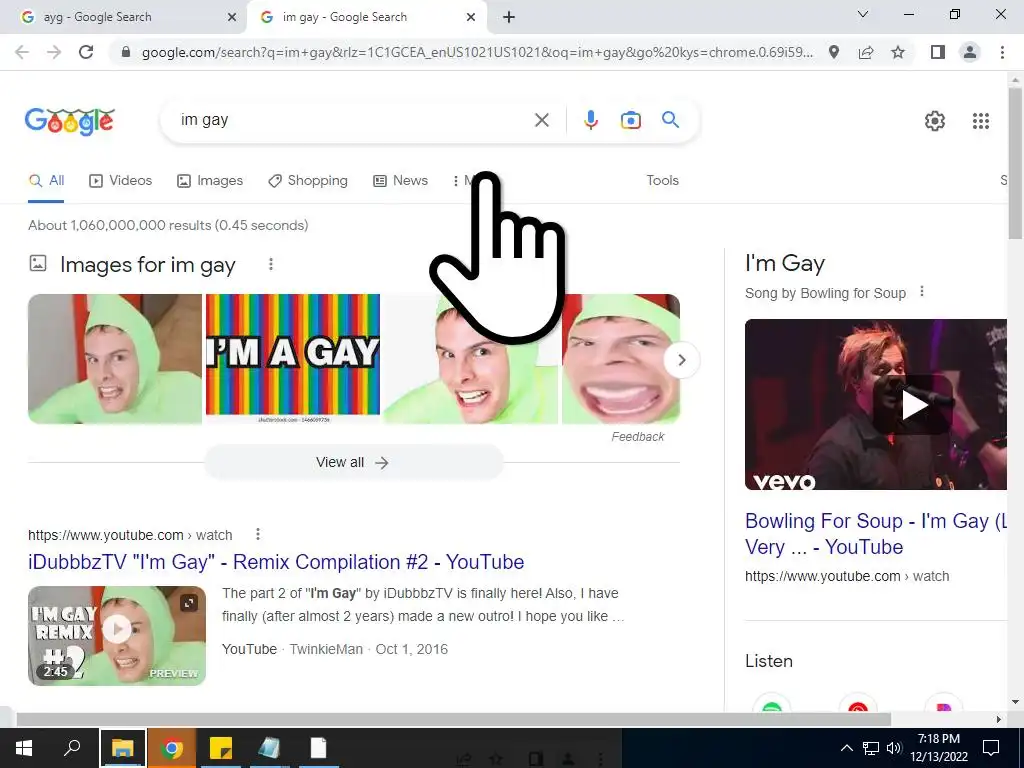Click View all images button
The height and width of the screenshot is (768, 1024).
click(x=353, y=462)
